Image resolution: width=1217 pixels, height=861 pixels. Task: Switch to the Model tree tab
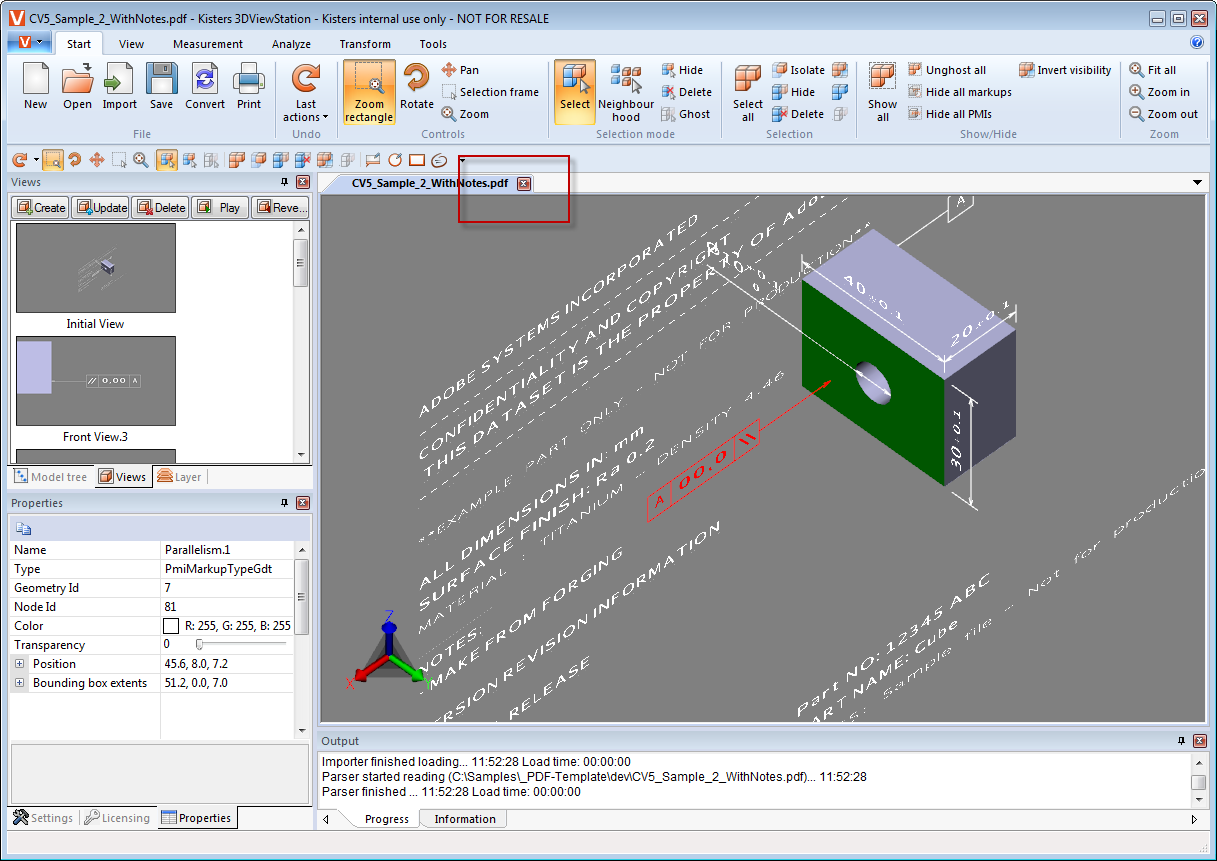pos(51,477)
